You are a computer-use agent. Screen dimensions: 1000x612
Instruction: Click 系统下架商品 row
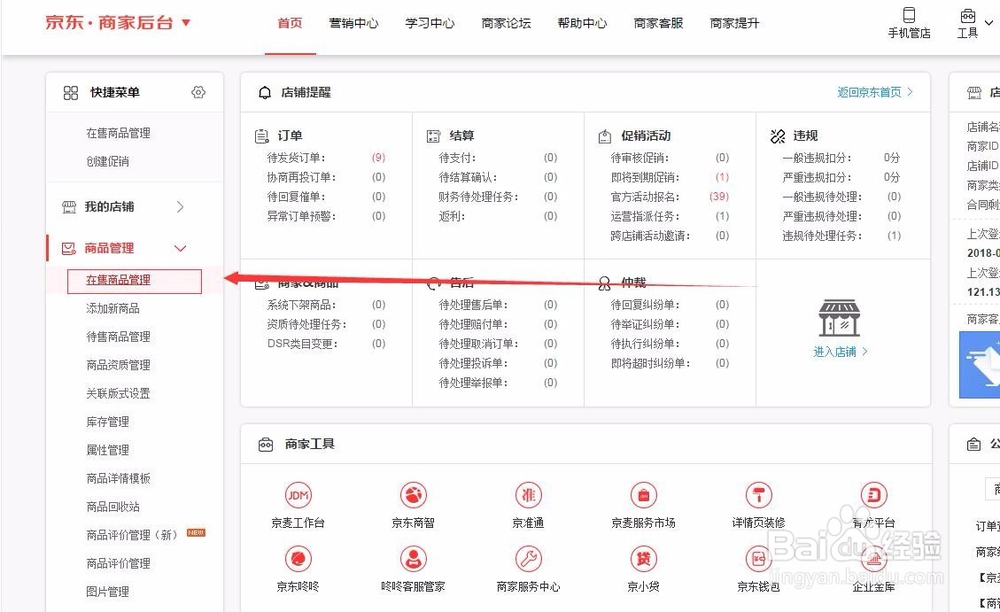pos(326,305)
